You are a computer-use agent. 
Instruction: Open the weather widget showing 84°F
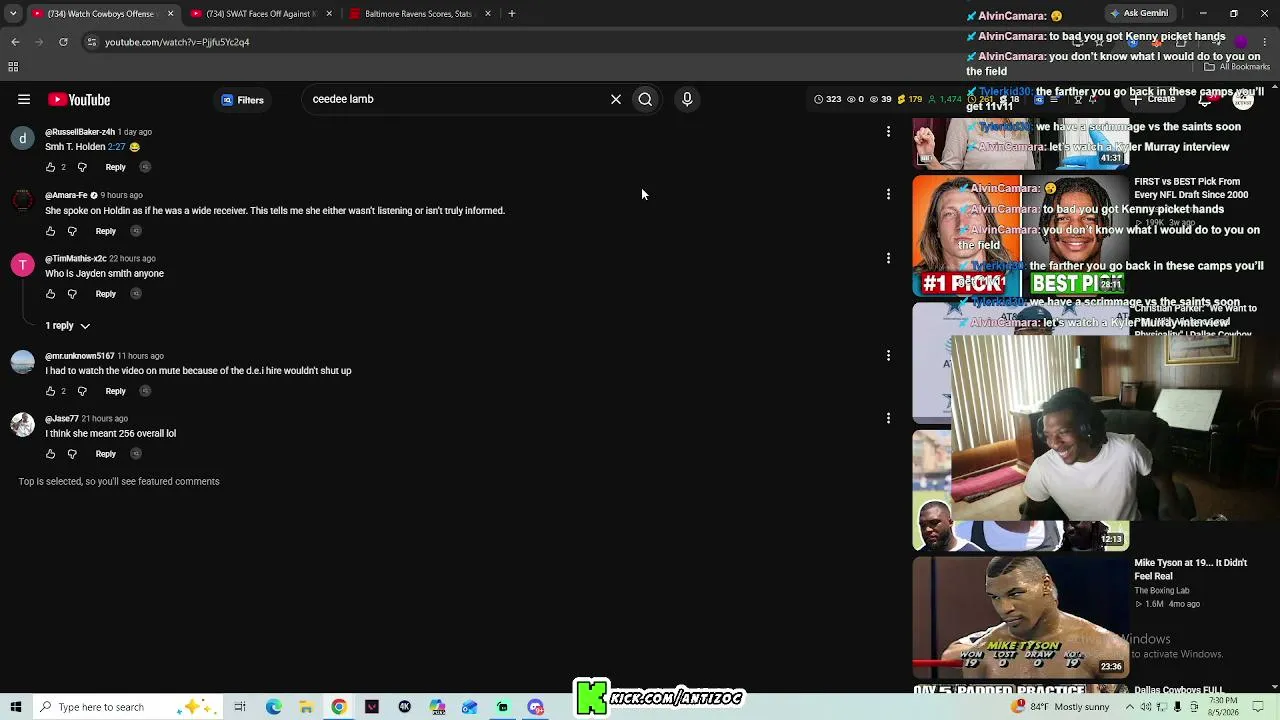coord(1061,707)
